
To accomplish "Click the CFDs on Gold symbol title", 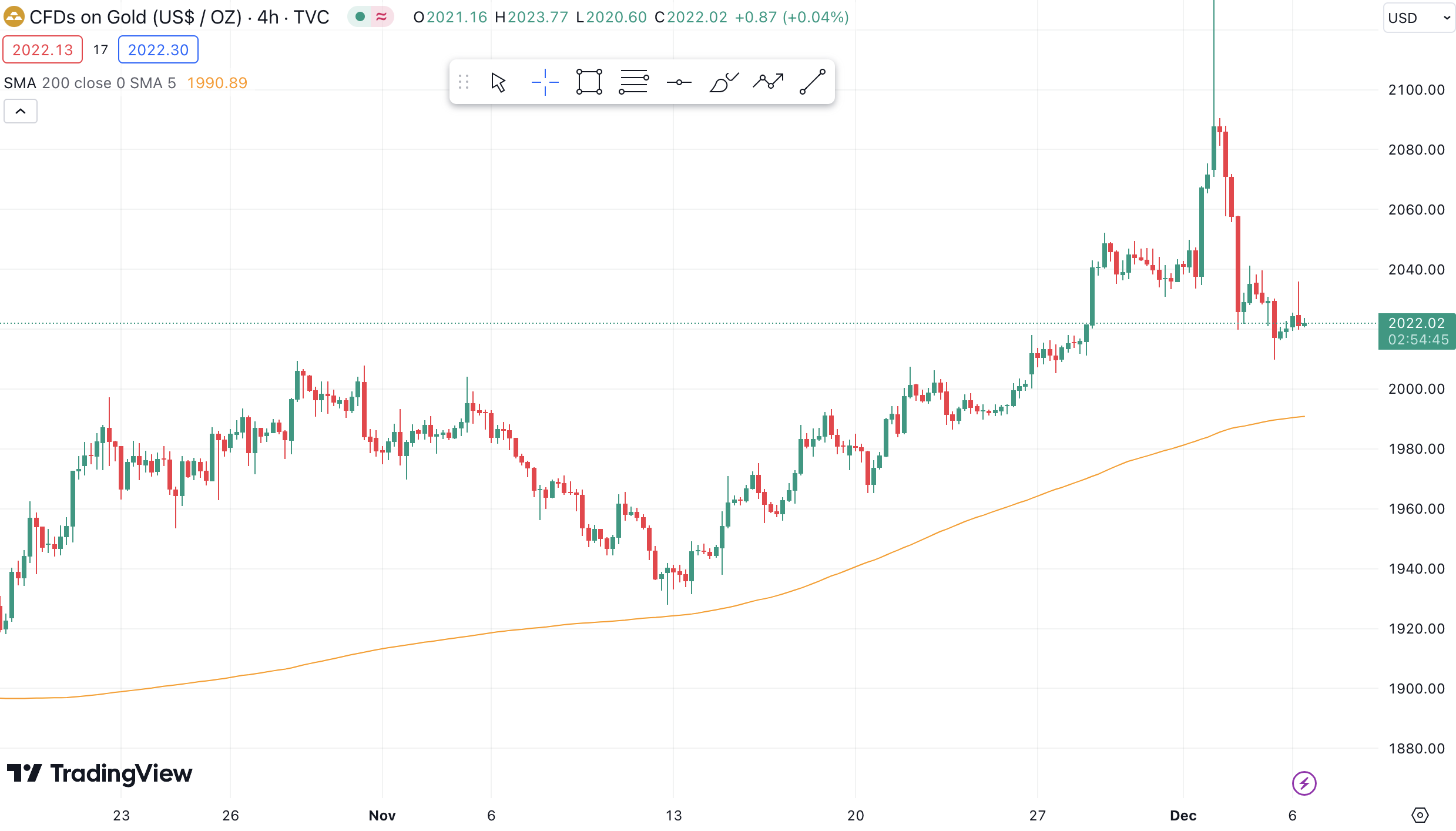I will coord(179,17).
